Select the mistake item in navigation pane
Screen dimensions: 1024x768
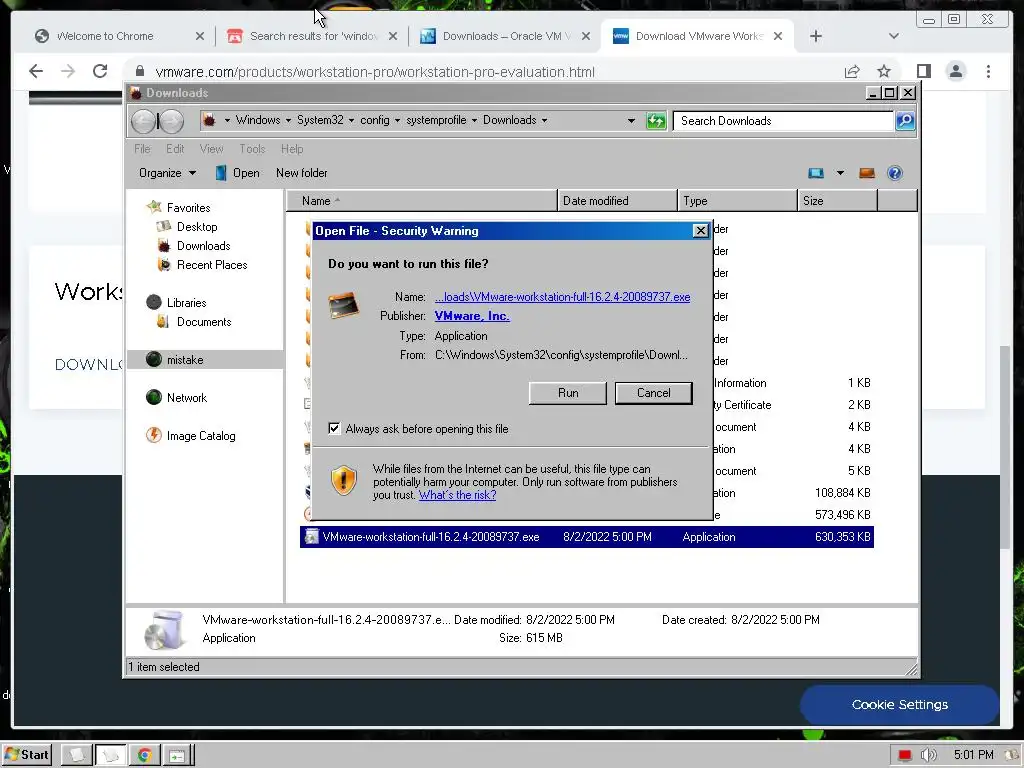[185, 360]
